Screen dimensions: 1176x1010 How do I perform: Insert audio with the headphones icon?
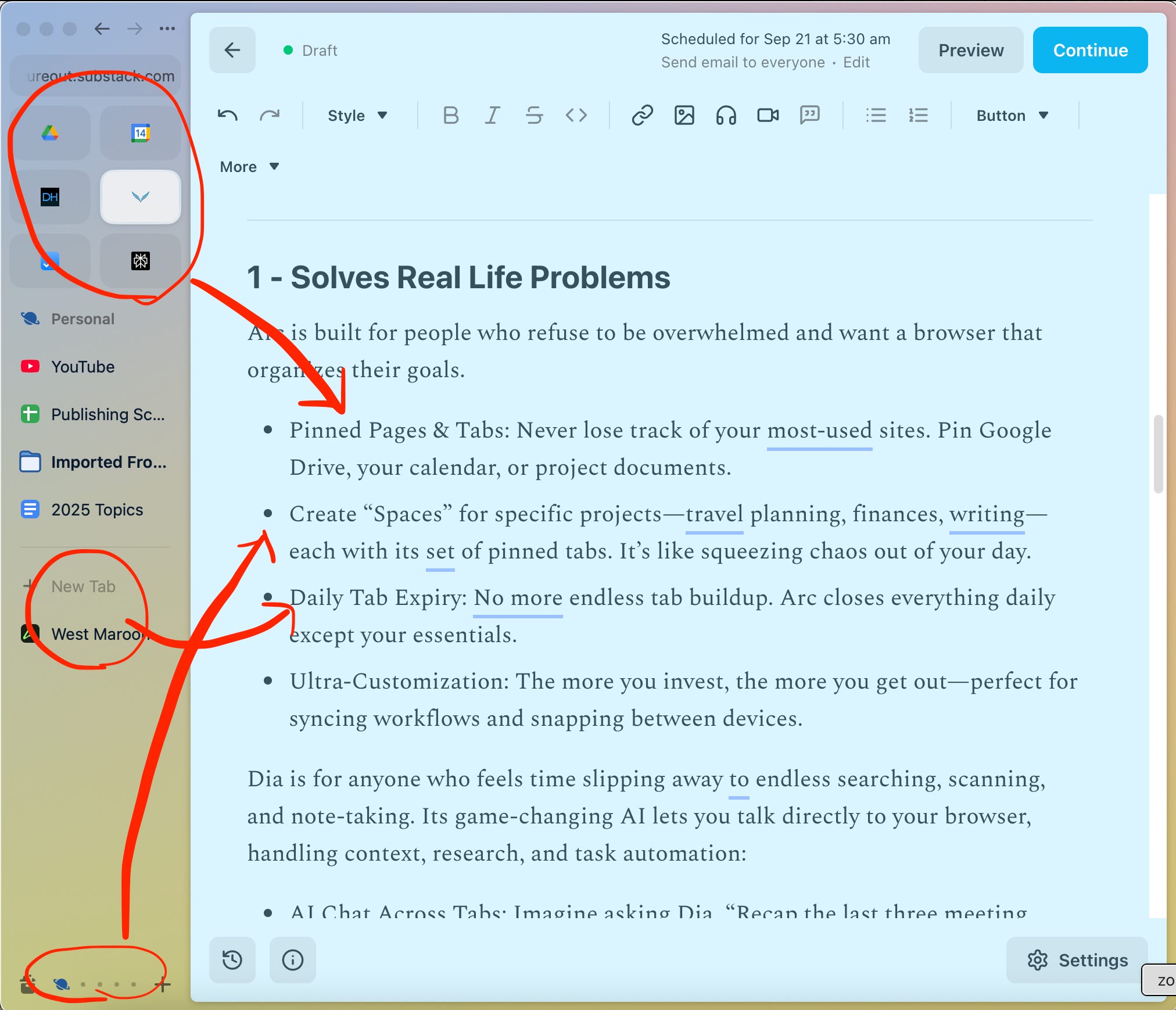click(x=726, y=116)
